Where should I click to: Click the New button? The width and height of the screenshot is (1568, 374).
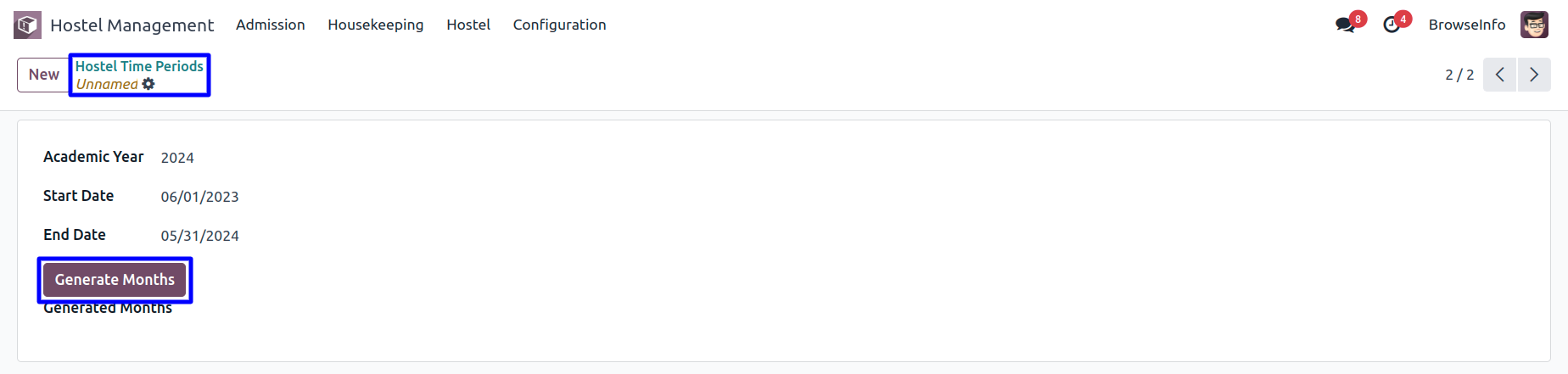44,75
